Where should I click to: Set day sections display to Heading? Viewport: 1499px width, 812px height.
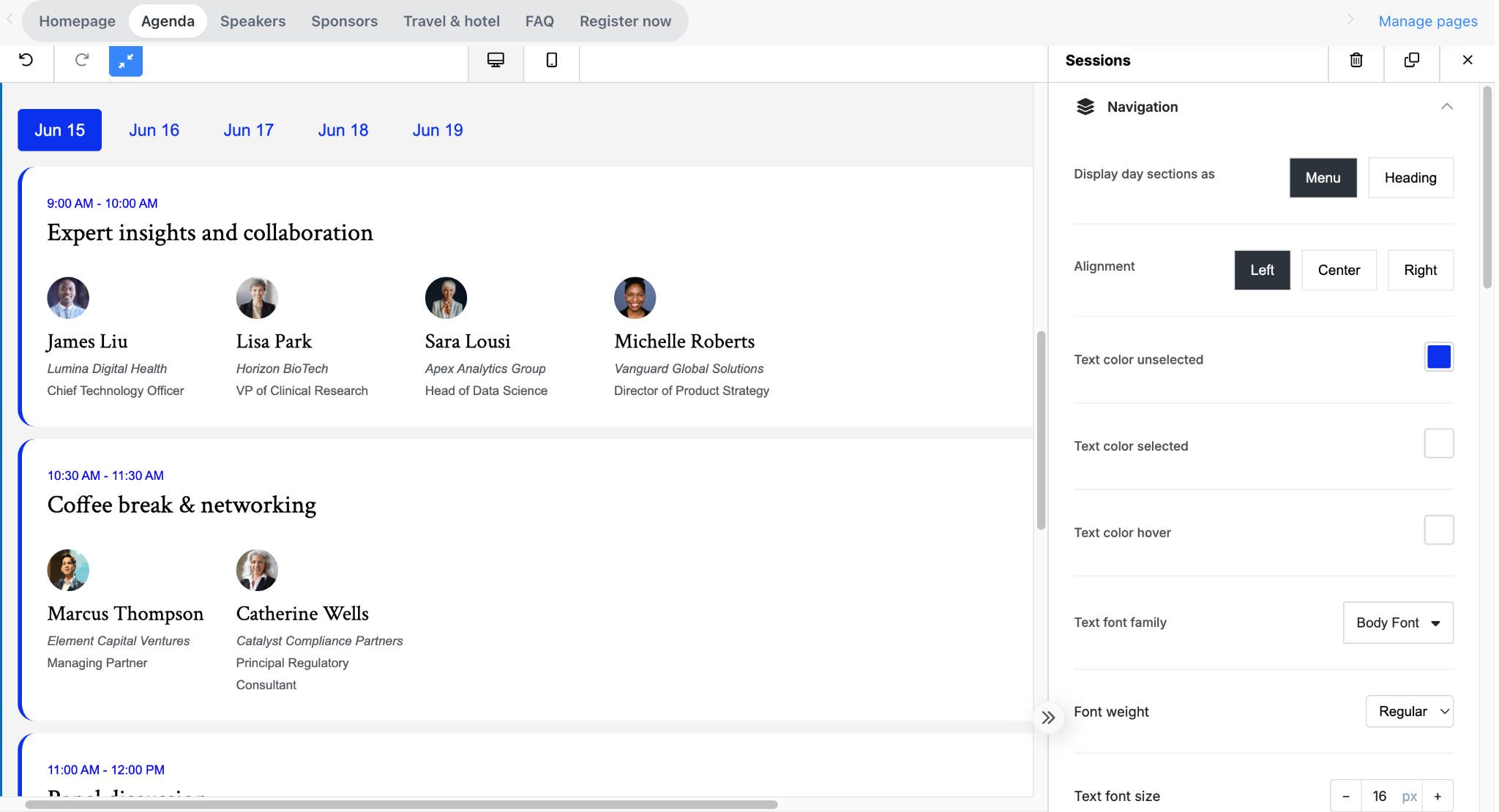tap(1410, 178)
